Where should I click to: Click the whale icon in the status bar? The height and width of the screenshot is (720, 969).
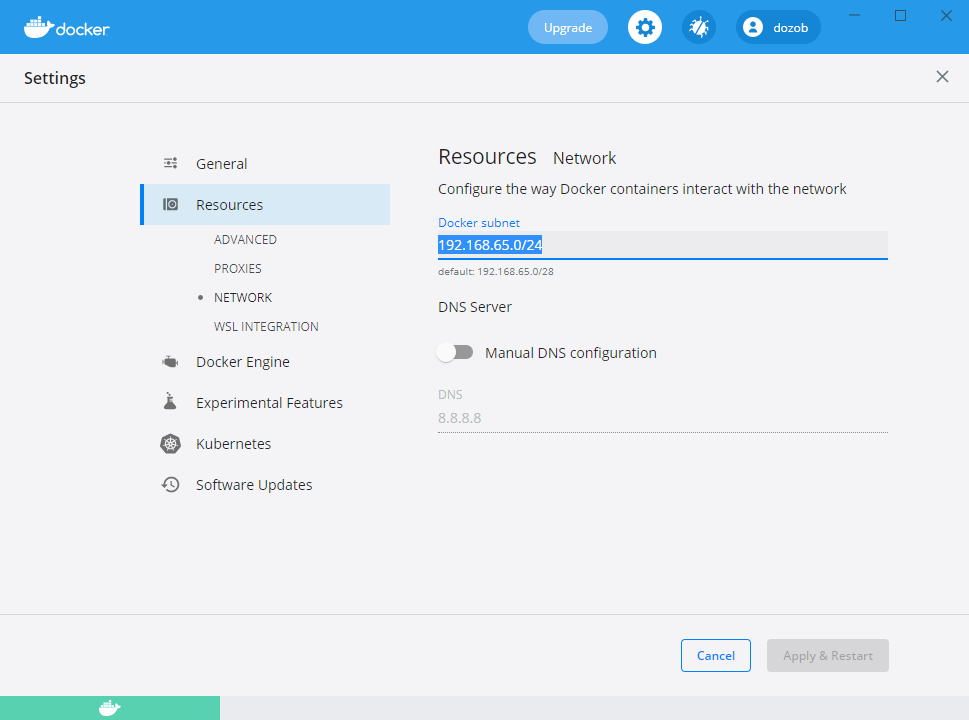click(x=109, y=708)
